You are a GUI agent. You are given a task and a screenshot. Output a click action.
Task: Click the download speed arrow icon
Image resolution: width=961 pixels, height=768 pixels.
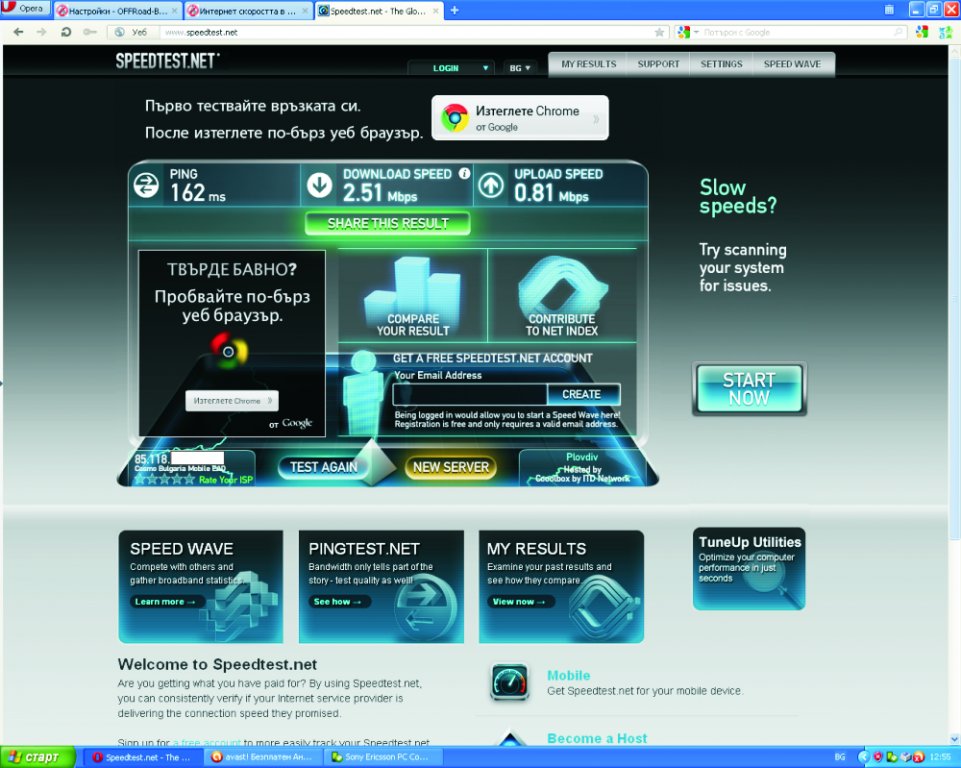pyautogui.click(x=319, y=185)
